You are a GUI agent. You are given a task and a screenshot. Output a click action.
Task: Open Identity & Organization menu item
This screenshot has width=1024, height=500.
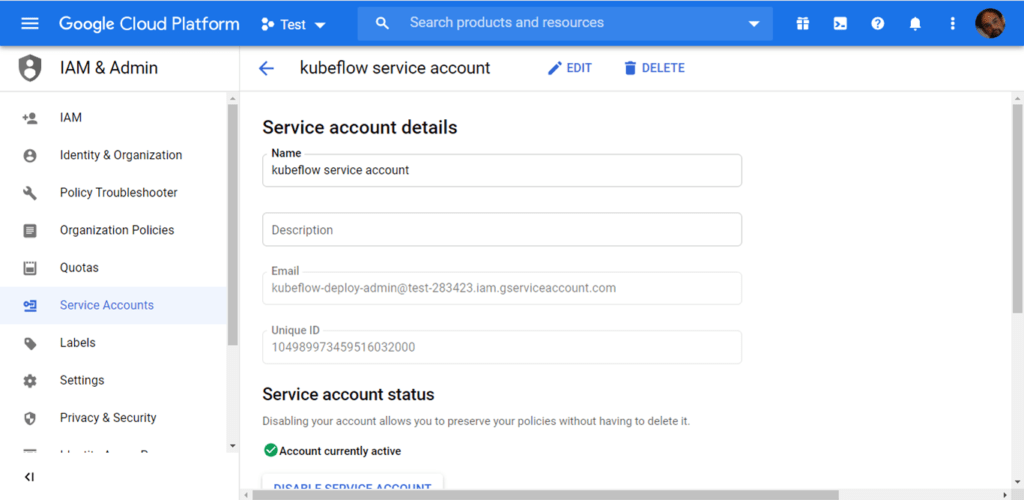pos(114,155)
